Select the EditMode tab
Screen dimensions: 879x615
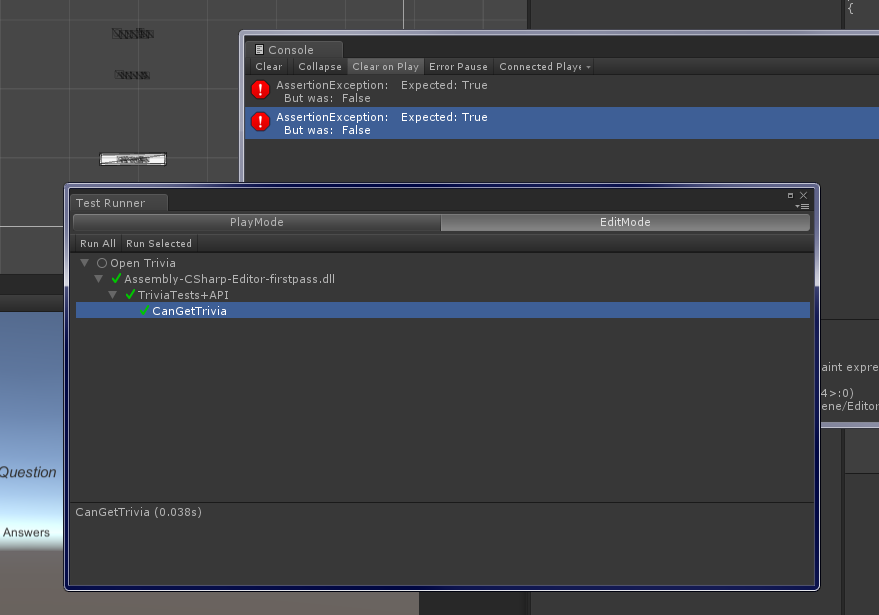(x=626, y=221)
